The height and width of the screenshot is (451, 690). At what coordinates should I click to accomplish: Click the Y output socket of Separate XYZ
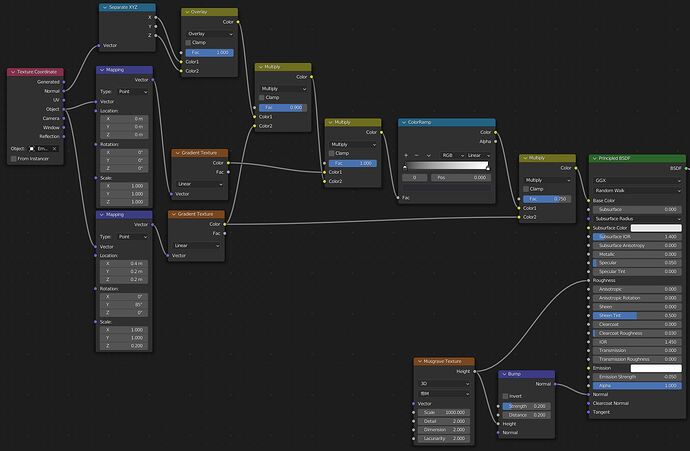(x=156, y=26)
